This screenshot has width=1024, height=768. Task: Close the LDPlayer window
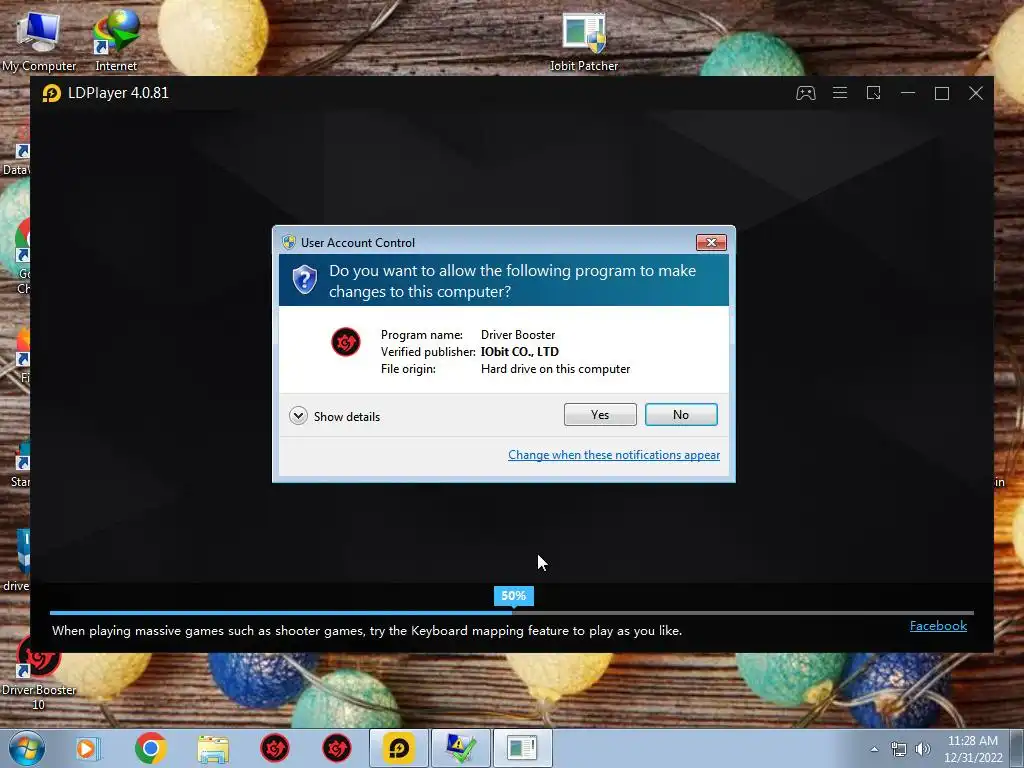tap(976, 93)
